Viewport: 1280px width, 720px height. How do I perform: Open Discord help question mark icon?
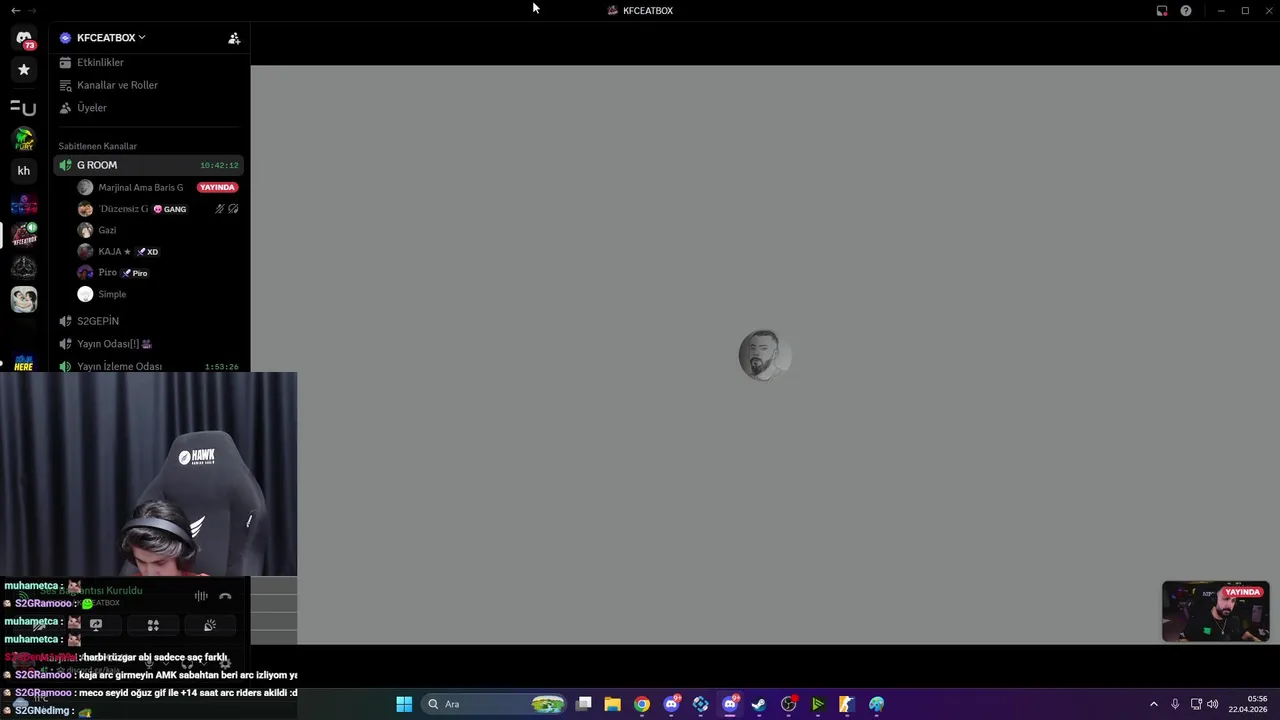[1186, 11]
